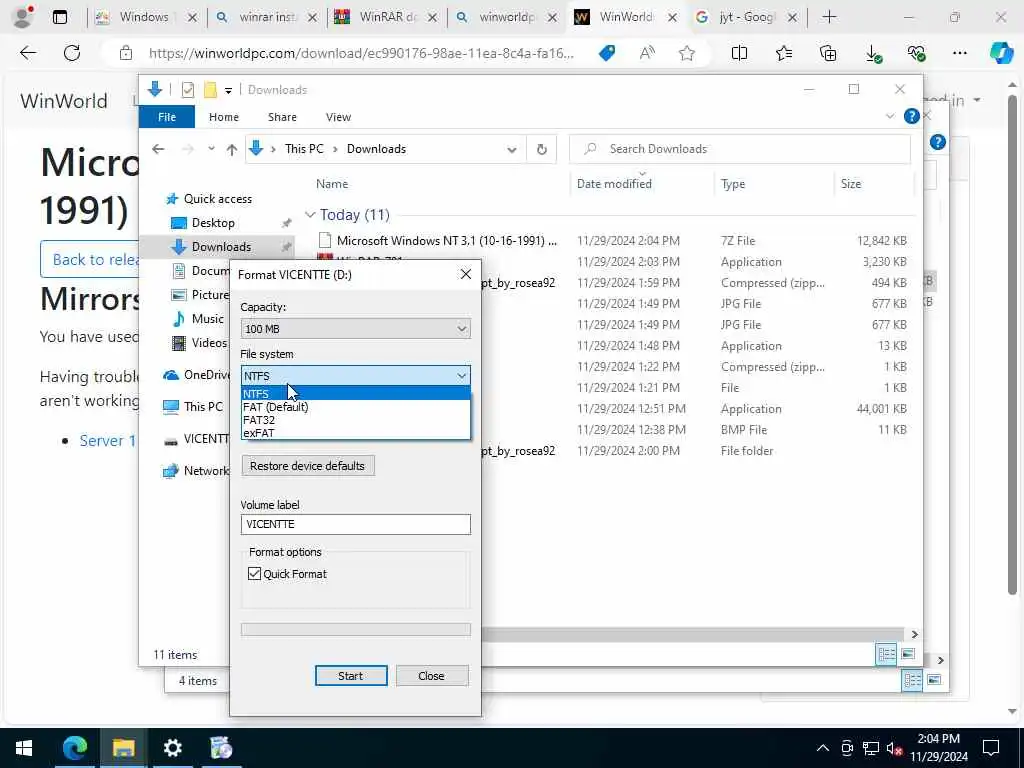
Task: Open Windows Start menu
Action: click(x=24, y=748)
